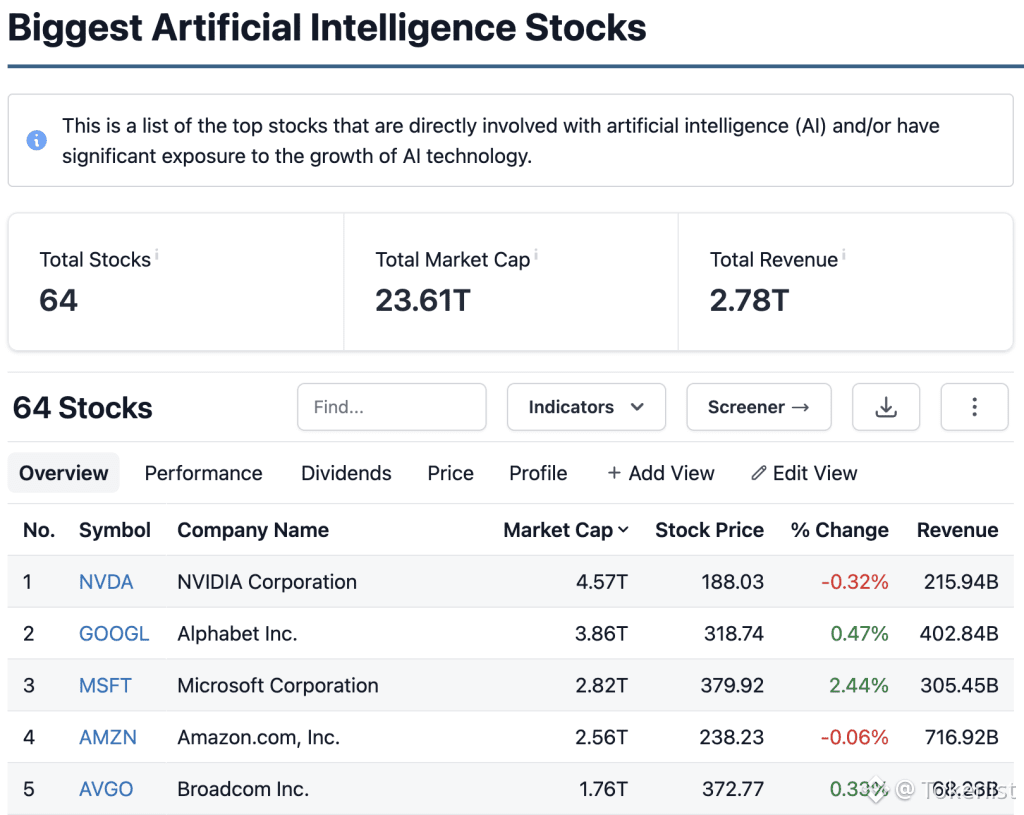Click the pencil Edit View button

click(804, 473)
